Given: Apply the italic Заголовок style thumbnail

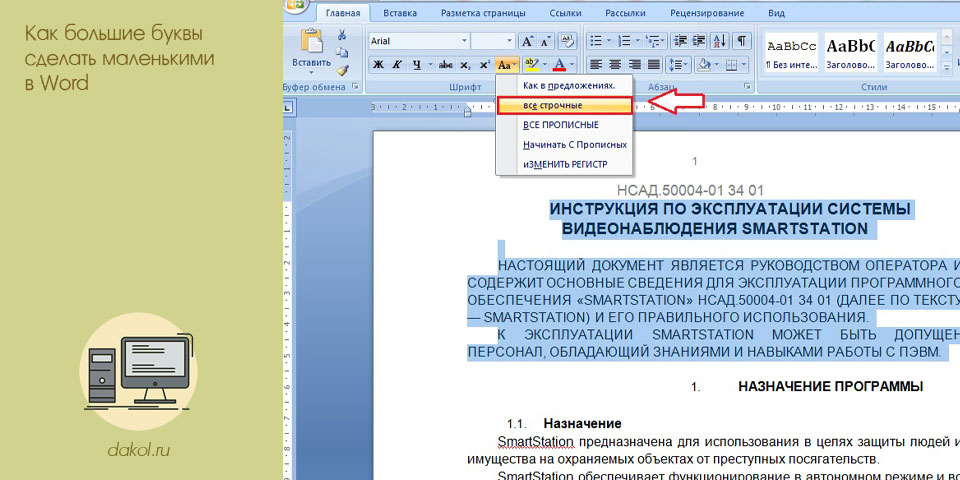Looking at the screenshot, I should point(909,53).
